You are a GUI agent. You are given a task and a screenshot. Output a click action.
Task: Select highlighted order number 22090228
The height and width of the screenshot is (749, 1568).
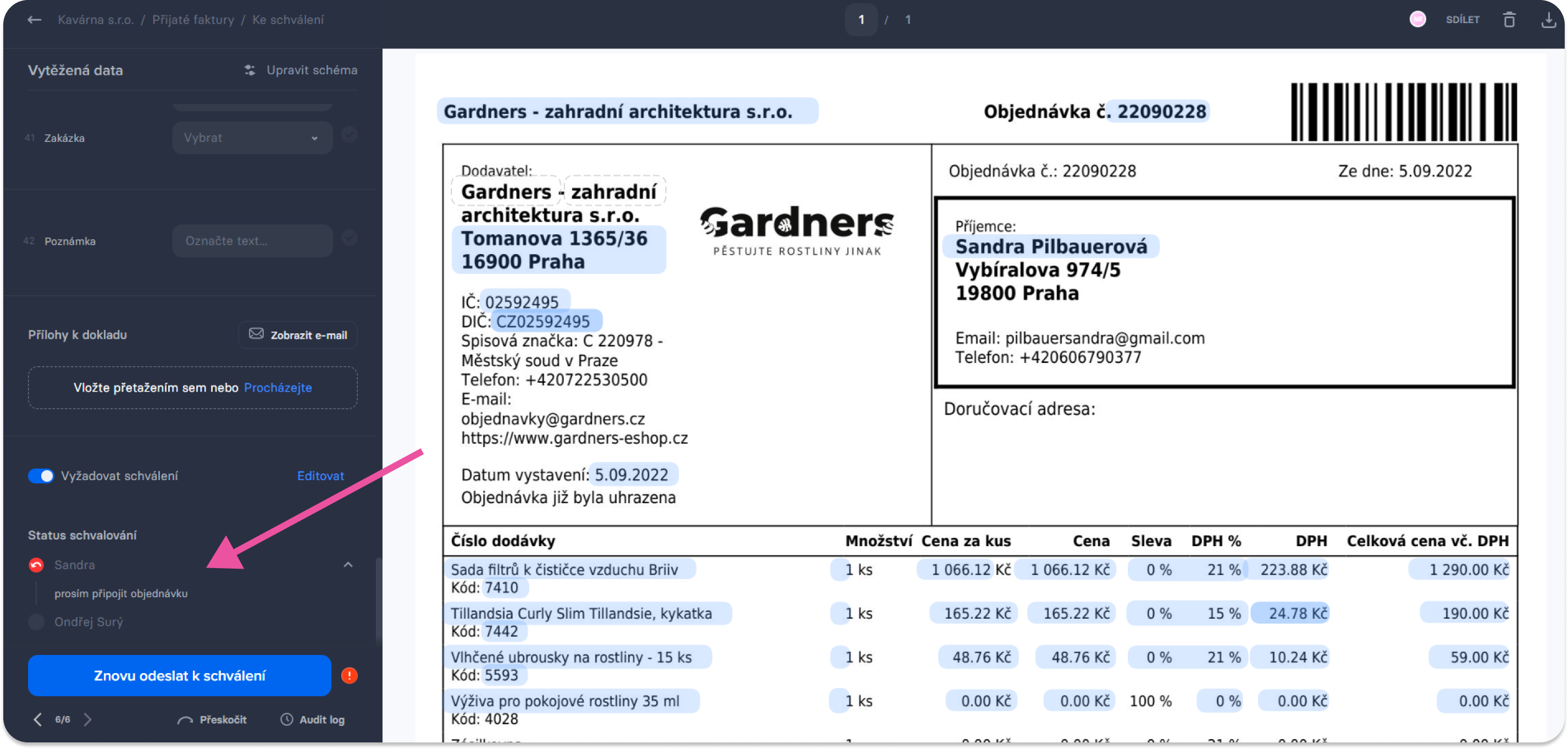tap(1157, 111)
